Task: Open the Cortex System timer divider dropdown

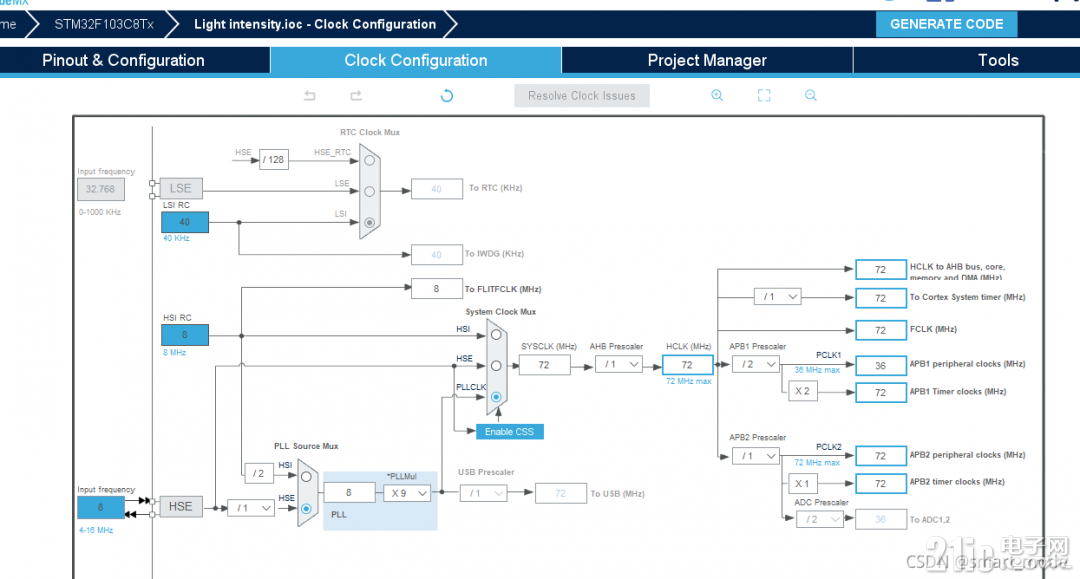Action: point(778,297)
